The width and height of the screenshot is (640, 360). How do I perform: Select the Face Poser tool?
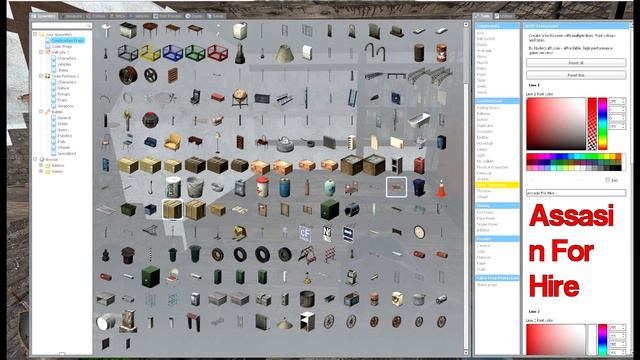pyautogui.click(x=486, y=218)
